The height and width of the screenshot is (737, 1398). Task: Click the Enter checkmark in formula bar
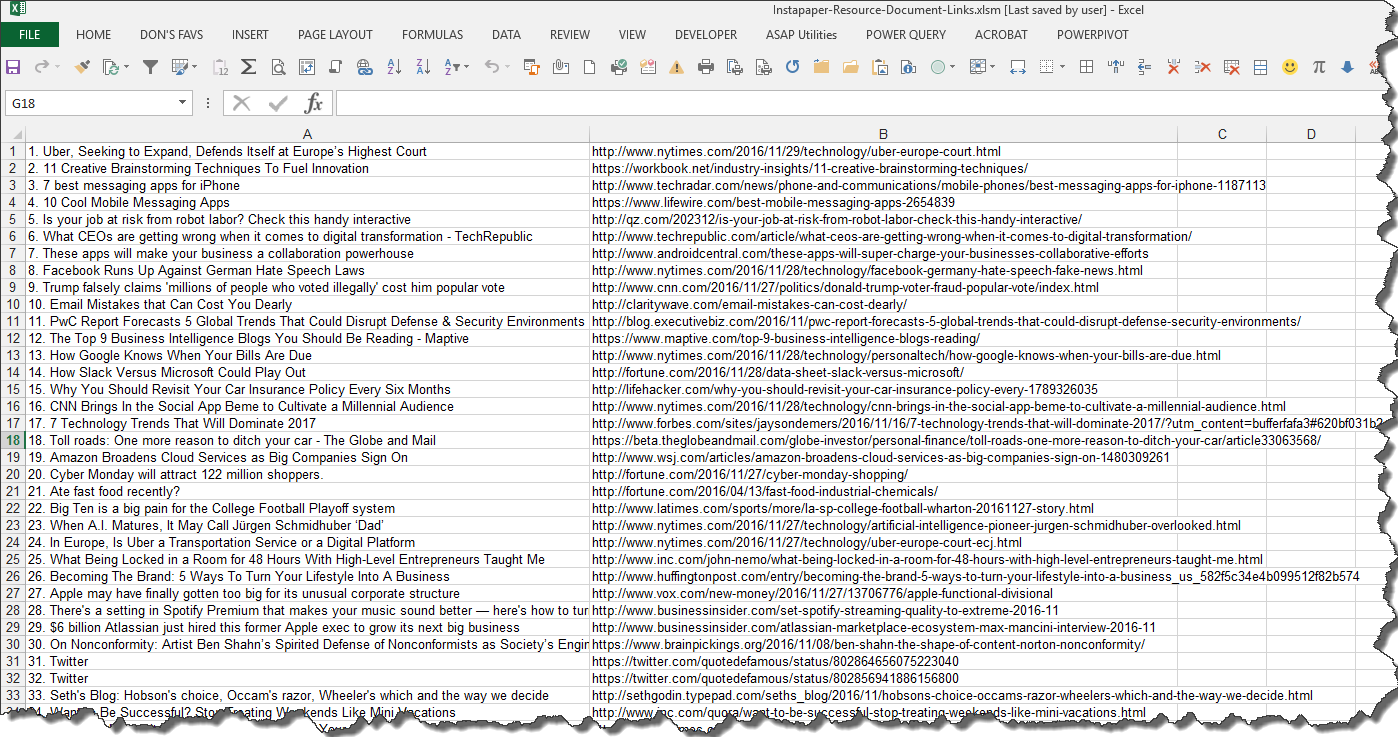tap(278, 103)
